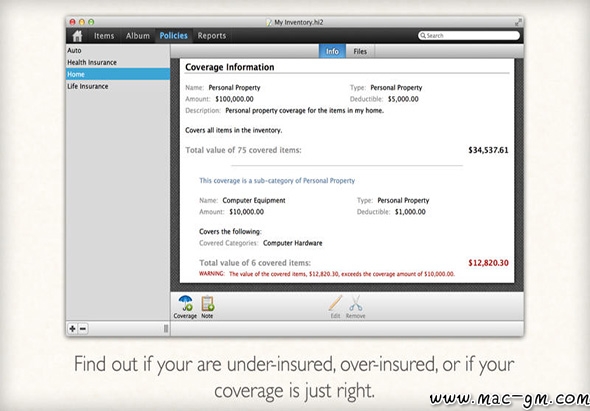Image resolution: width=590 pixels, height=411 pixels.
Task: Open the Reports tab
Action: (212, 36)
